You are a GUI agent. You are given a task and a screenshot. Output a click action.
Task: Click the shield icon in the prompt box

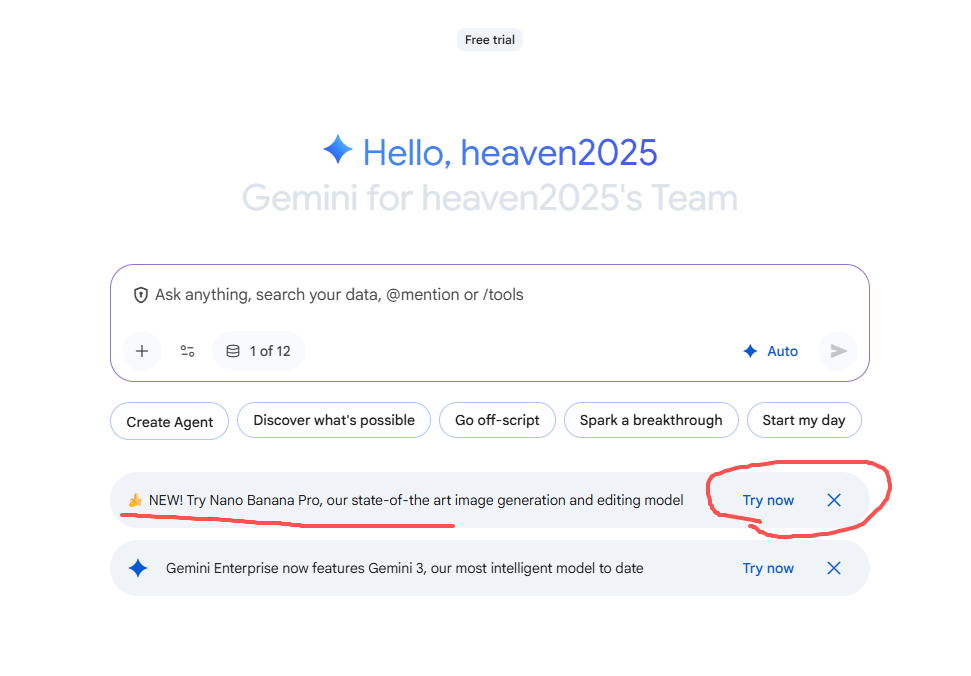[141, 295]
